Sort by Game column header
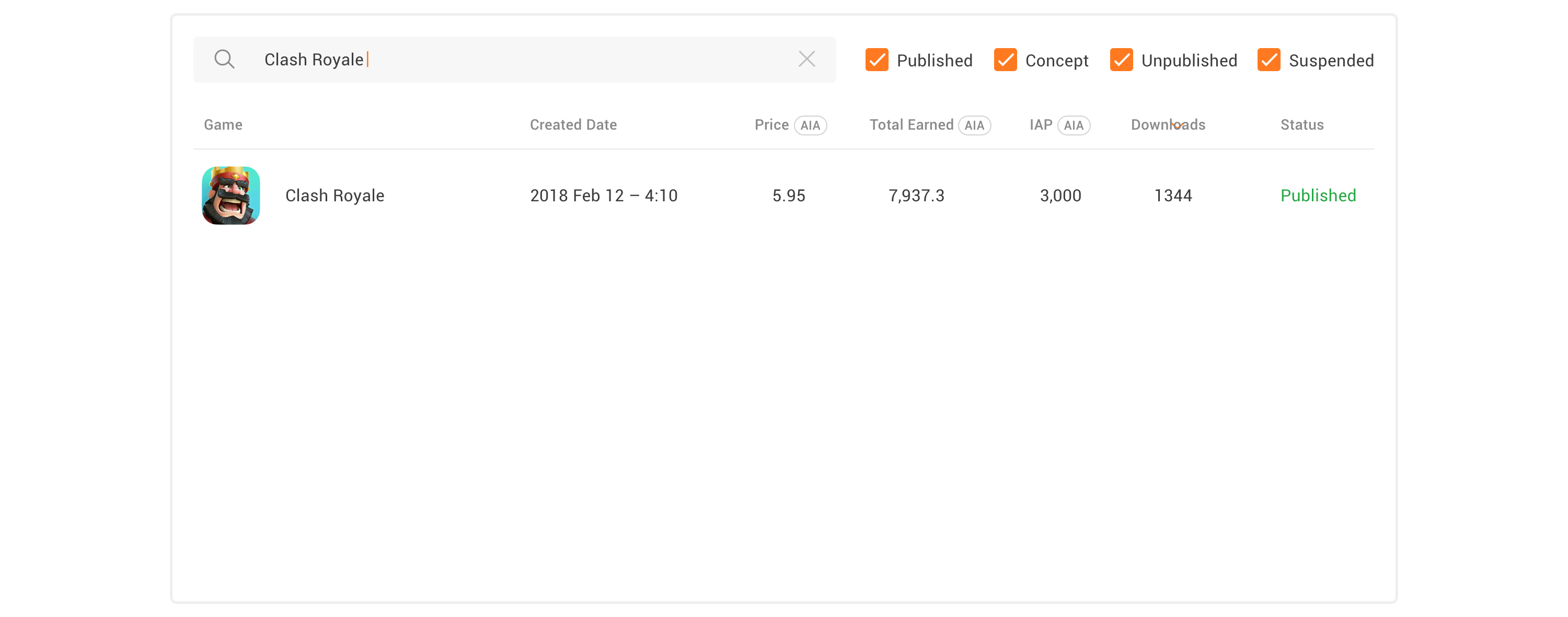Viewport: 1568px width, 617px height. [x=223, y=125]
